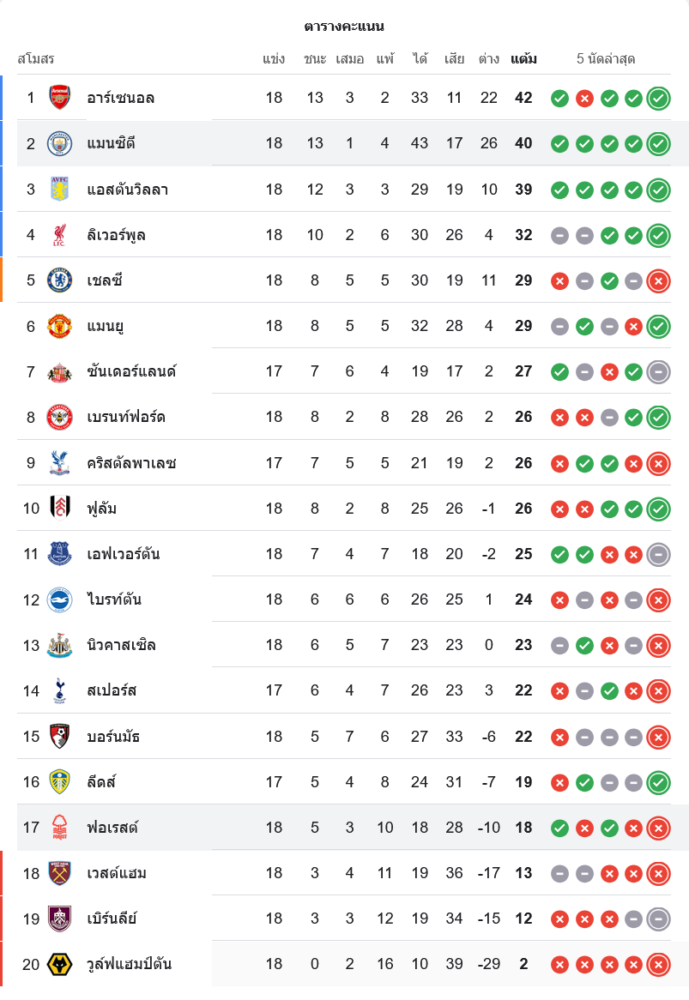Image resolution: width=689 pixels, height=1000 pixels.
Task: Sort table by แต้ม points column
Action: pos(523,59)
